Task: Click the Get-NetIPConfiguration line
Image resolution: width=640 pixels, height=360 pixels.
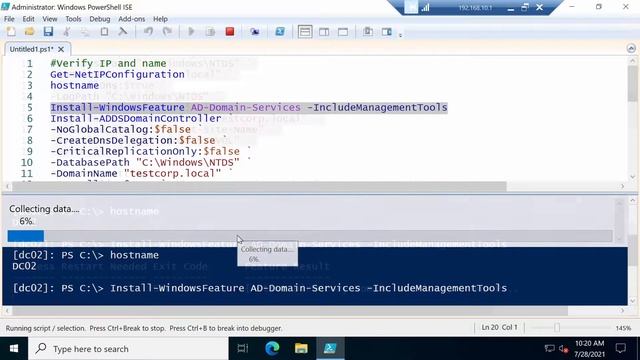Action: [x=118, y=75]
